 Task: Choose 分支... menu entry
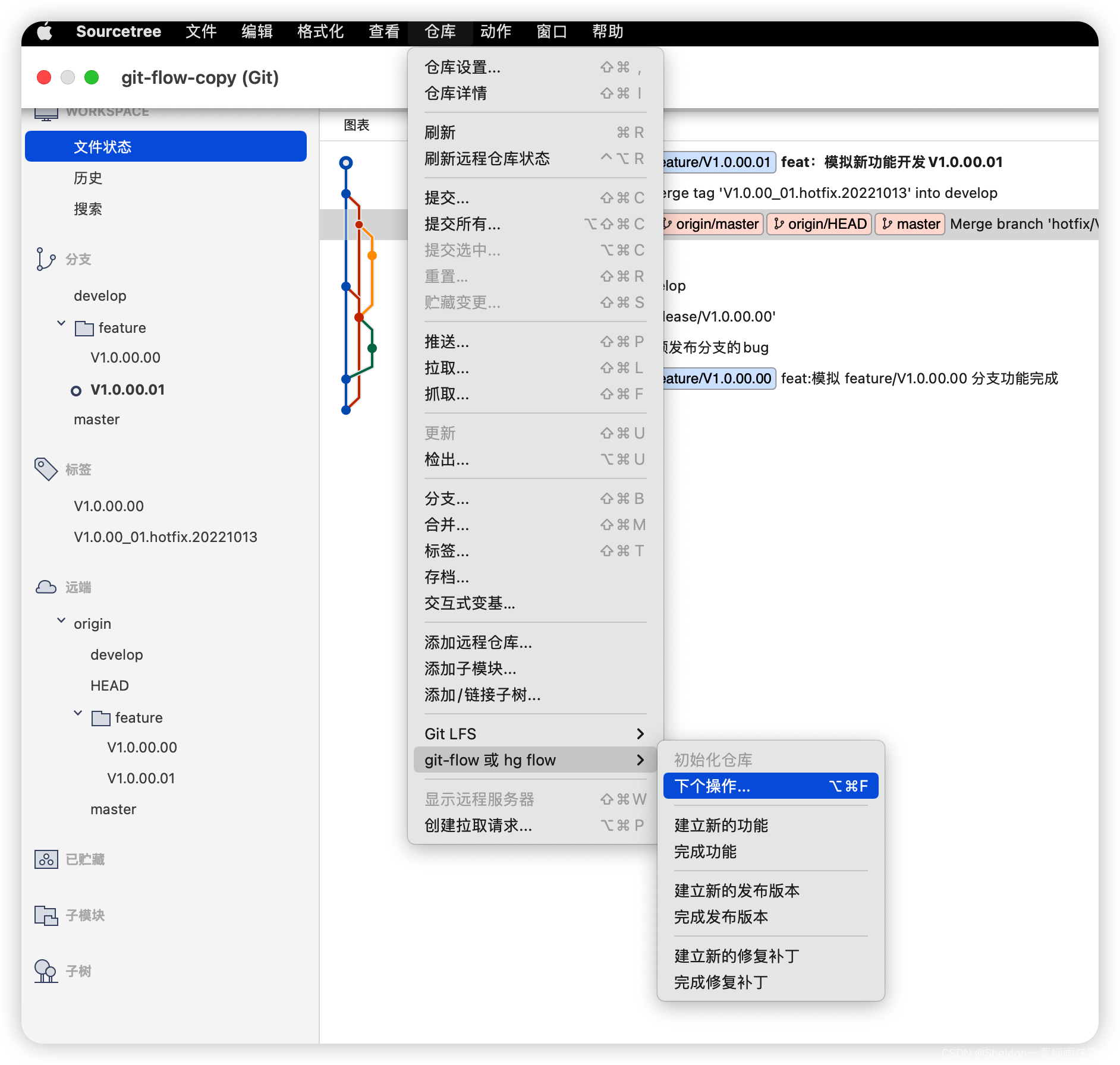(x=535, y=499)
